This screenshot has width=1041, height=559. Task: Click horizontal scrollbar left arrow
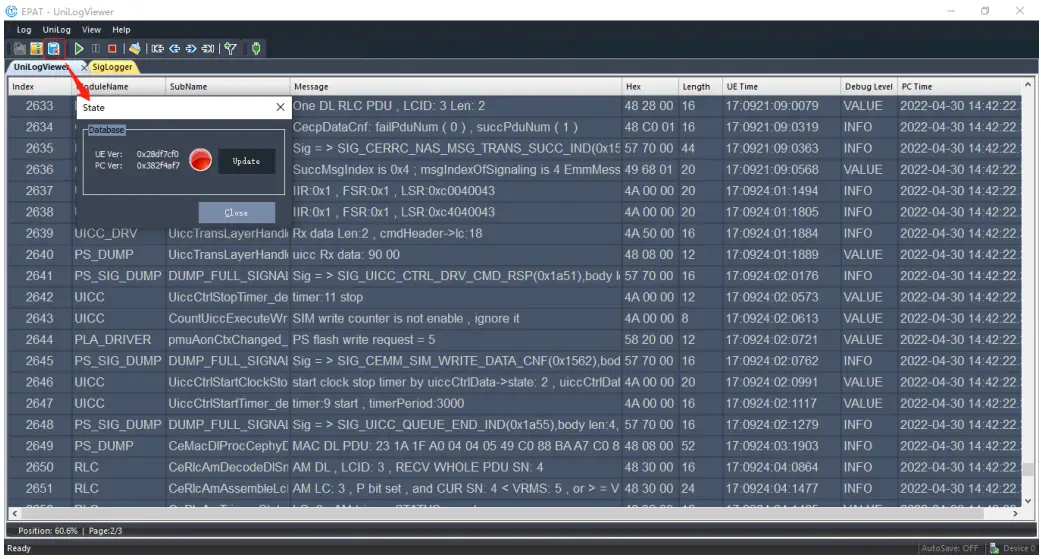[x=14, y=513]
